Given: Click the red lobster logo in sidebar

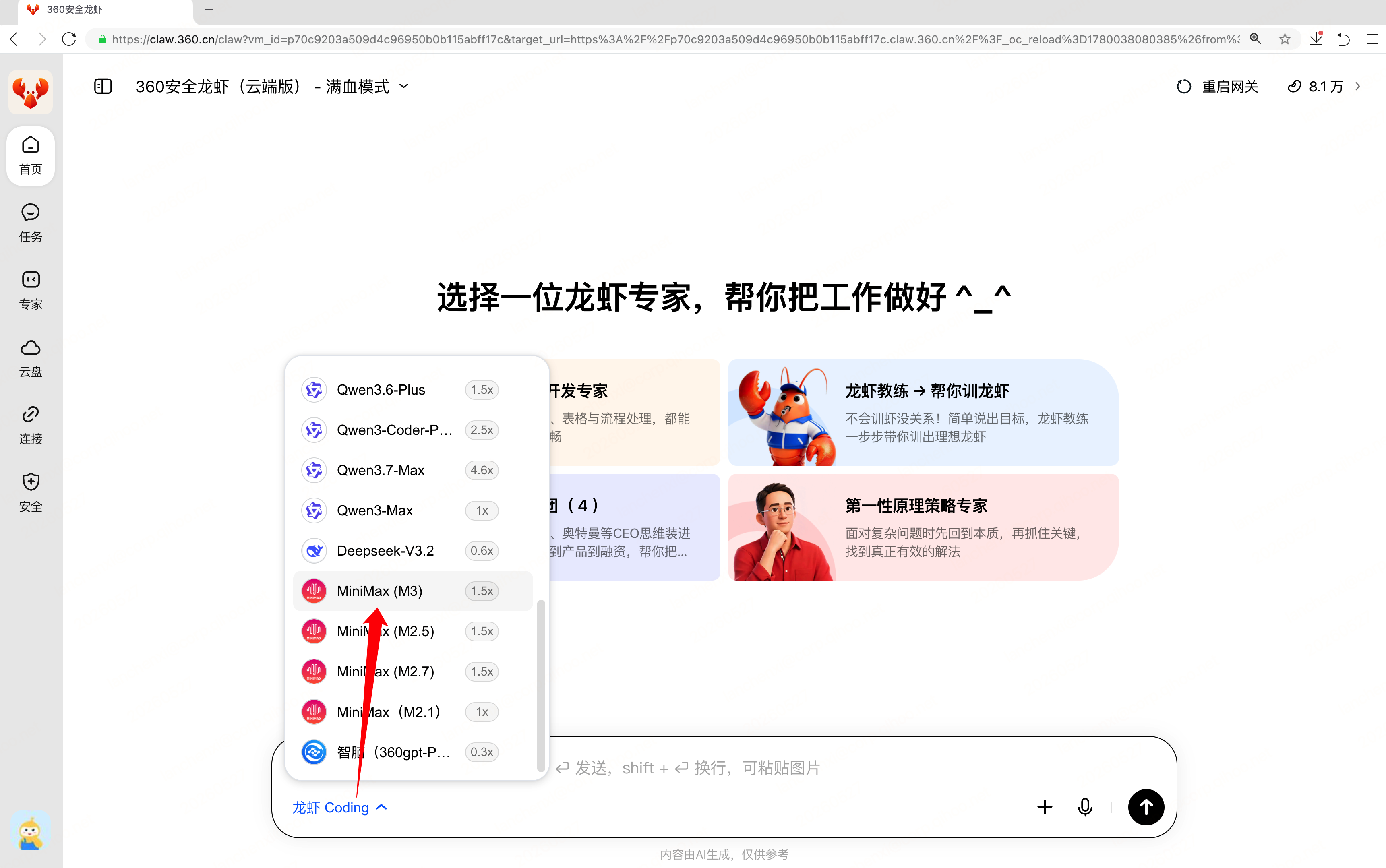Looking at the screenshot, I should coord(31,92).
